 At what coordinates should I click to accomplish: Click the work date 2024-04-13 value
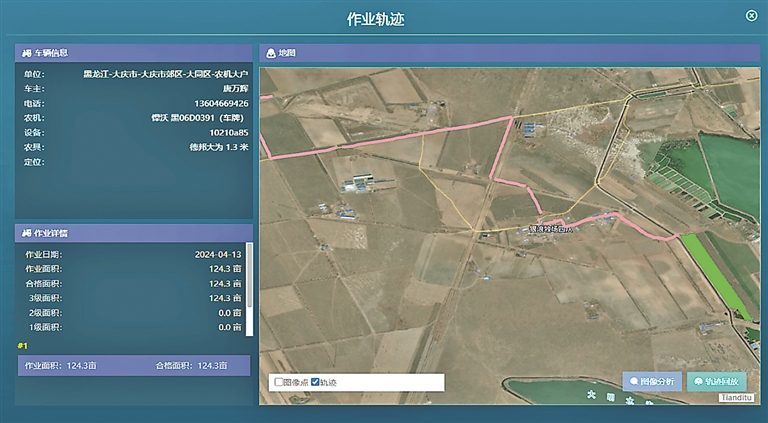(218, 255)
